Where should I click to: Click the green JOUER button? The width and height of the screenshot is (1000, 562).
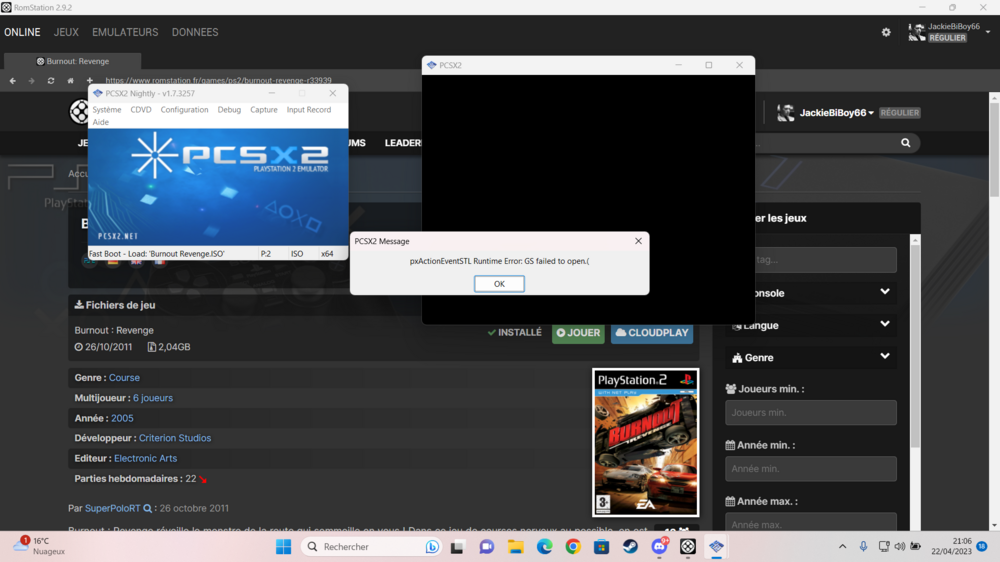pos(578,333)
